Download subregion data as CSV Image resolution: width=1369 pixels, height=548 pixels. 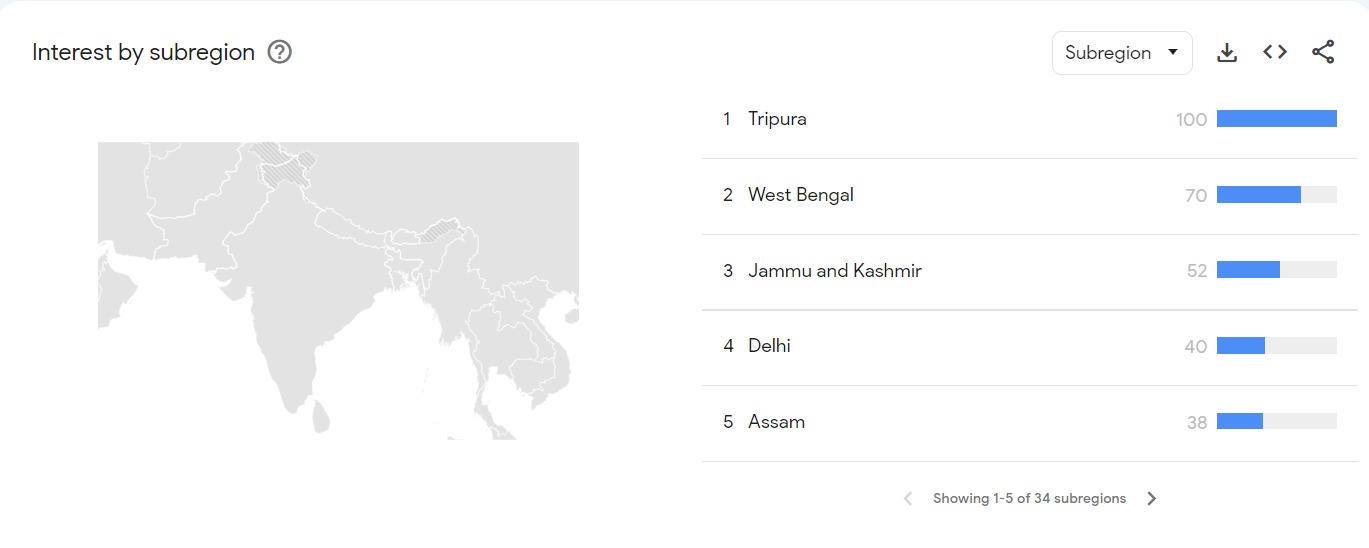click(x=1227, y=53)
